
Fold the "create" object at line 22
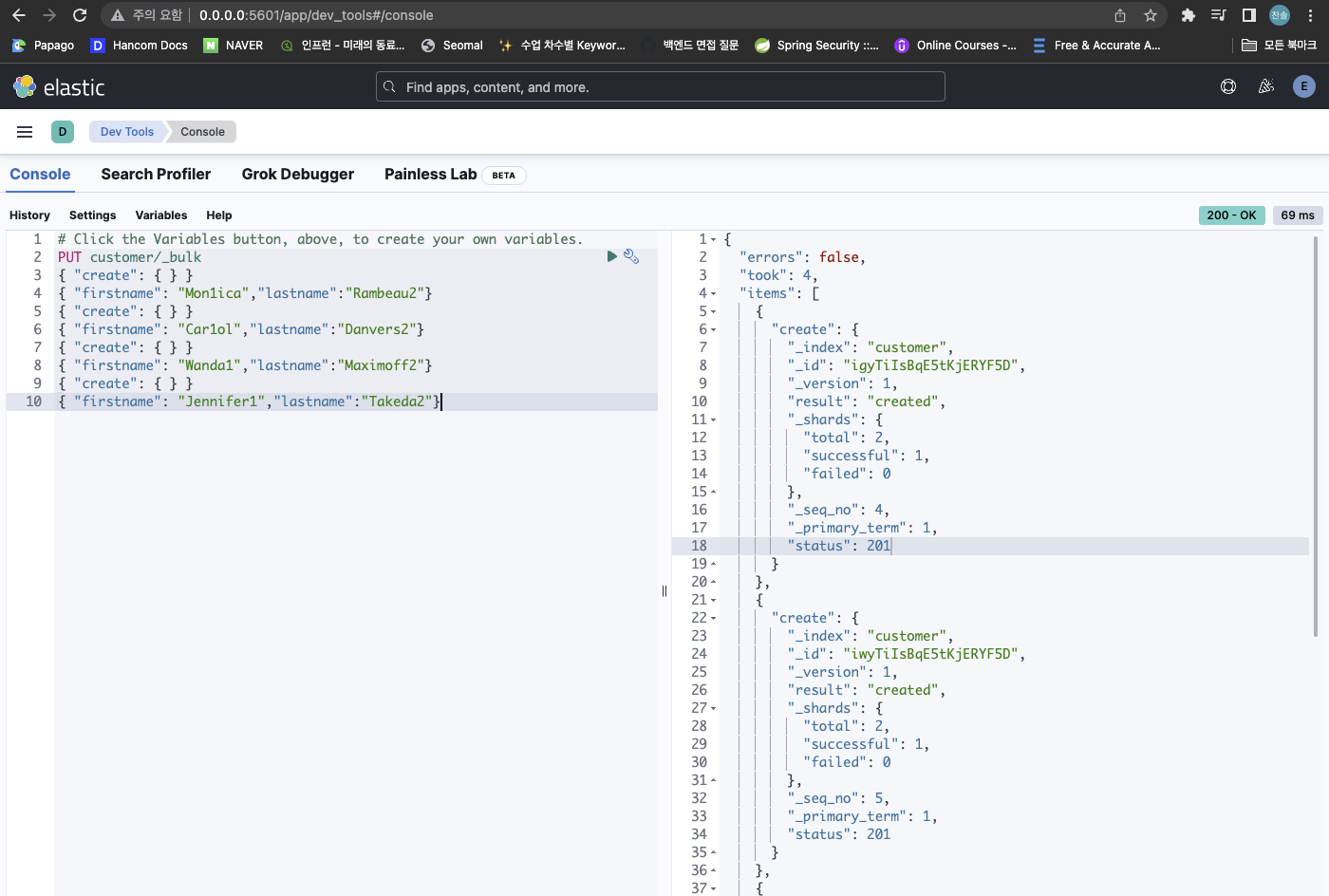pyautogui.click(x=714, y=619)
